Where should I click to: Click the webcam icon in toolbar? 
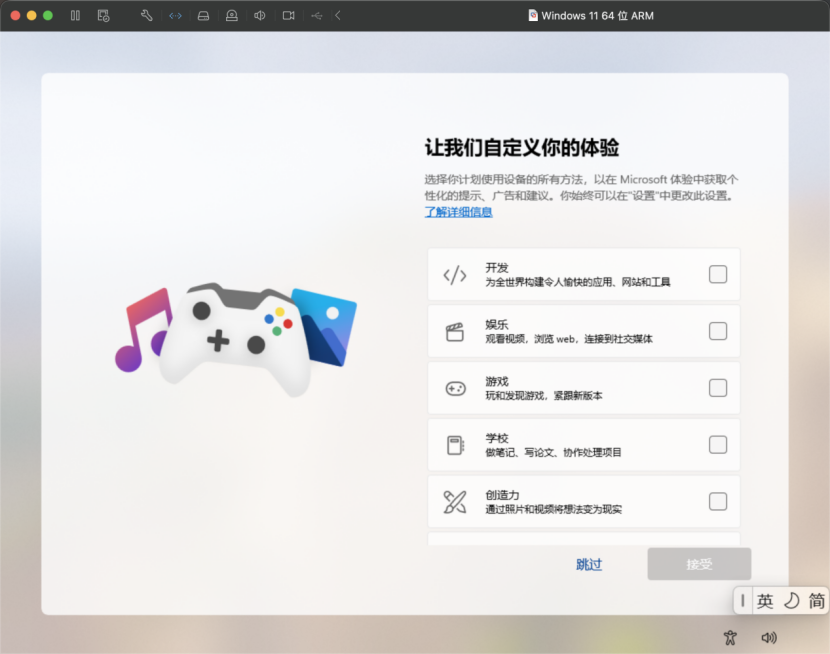click(x=232, y=16)
